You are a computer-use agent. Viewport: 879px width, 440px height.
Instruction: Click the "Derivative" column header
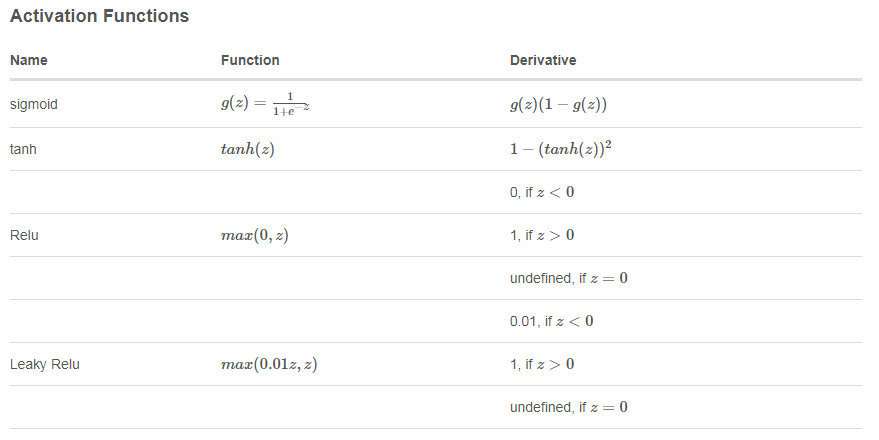pyautogui.click(x=543, y=60)
